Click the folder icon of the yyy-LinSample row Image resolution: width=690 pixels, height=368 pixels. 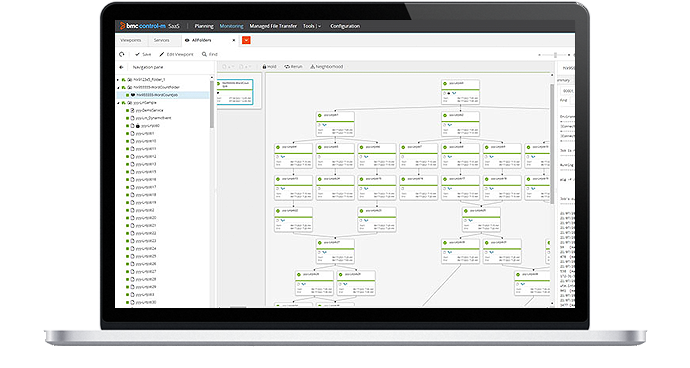point(129,103)
